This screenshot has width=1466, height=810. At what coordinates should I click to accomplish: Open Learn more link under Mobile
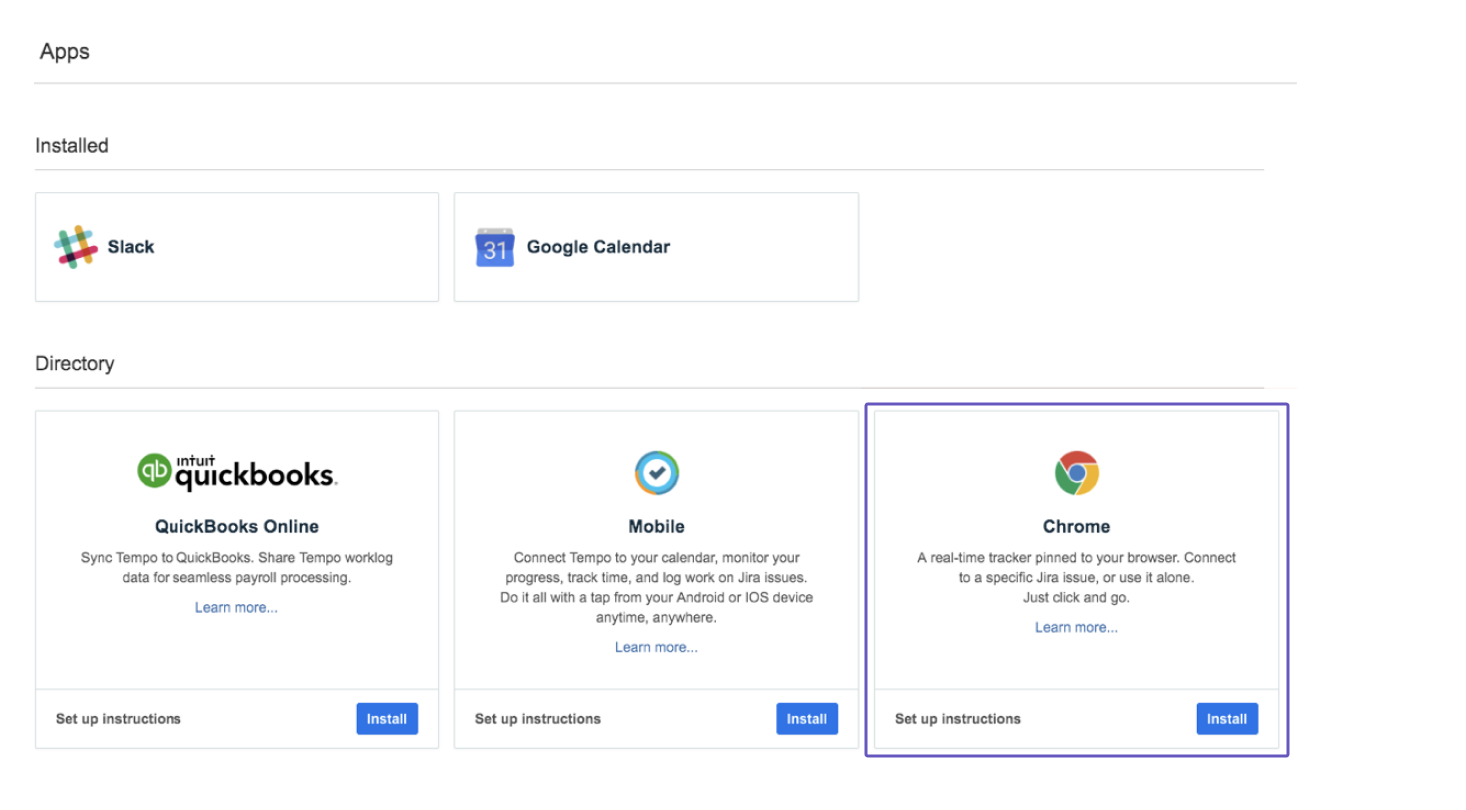point(656,647)
